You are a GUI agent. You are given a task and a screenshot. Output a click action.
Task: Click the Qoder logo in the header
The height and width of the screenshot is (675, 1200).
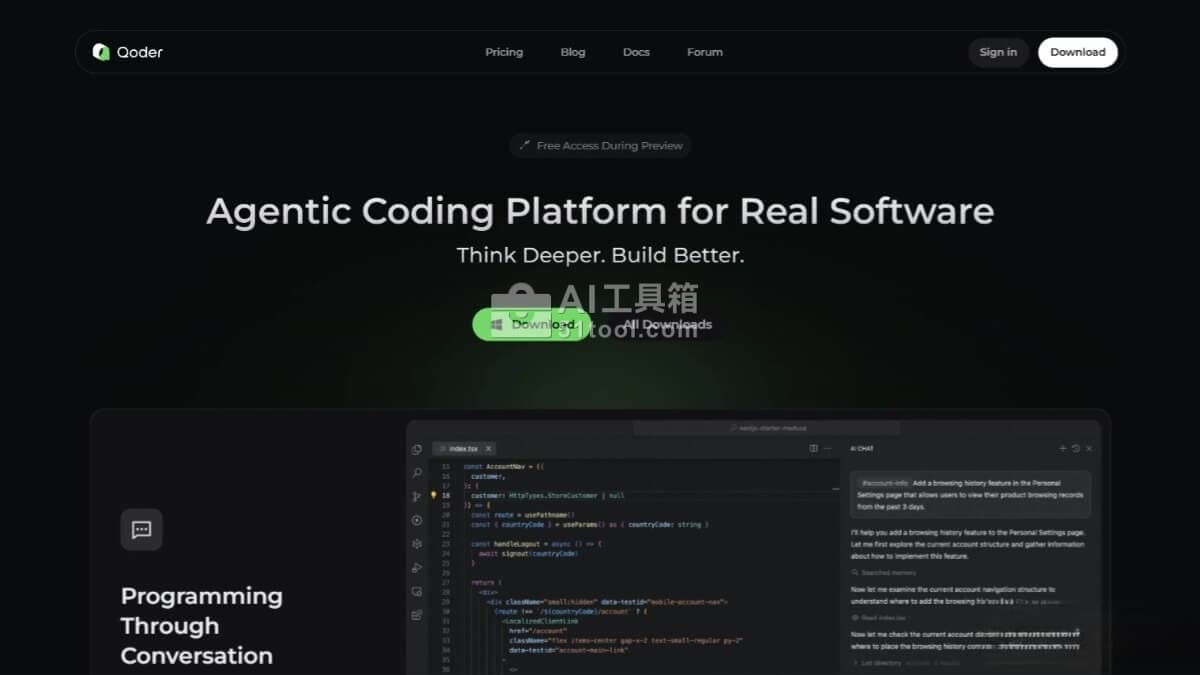pos(127,52)
